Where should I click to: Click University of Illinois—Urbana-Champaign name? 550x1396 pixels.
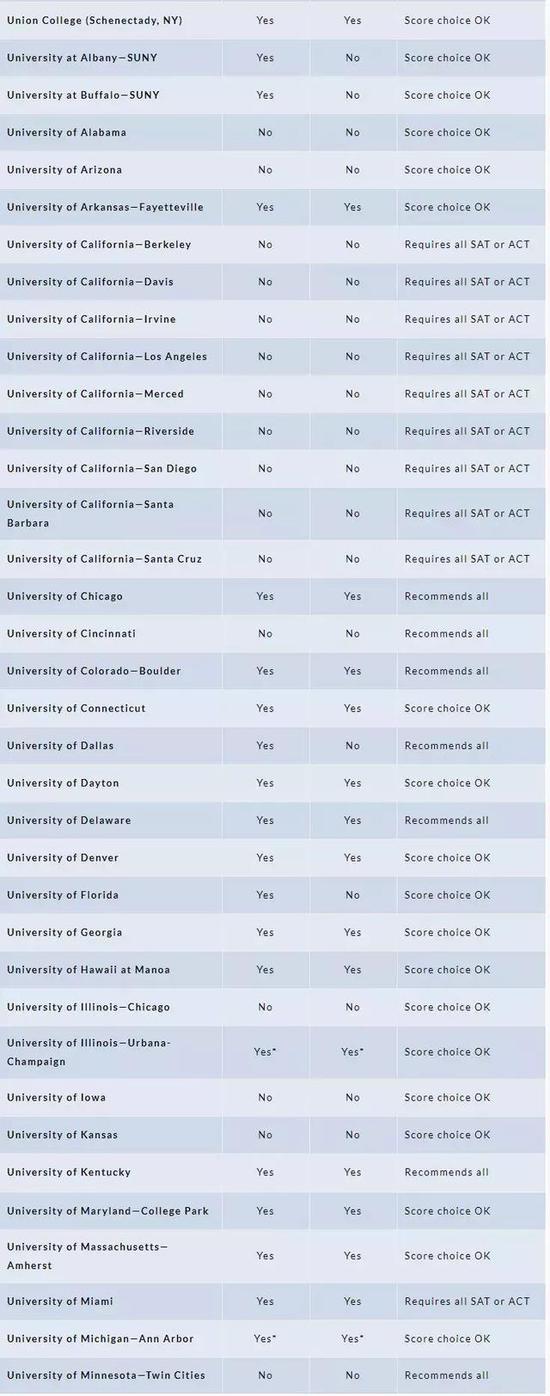89,1052
